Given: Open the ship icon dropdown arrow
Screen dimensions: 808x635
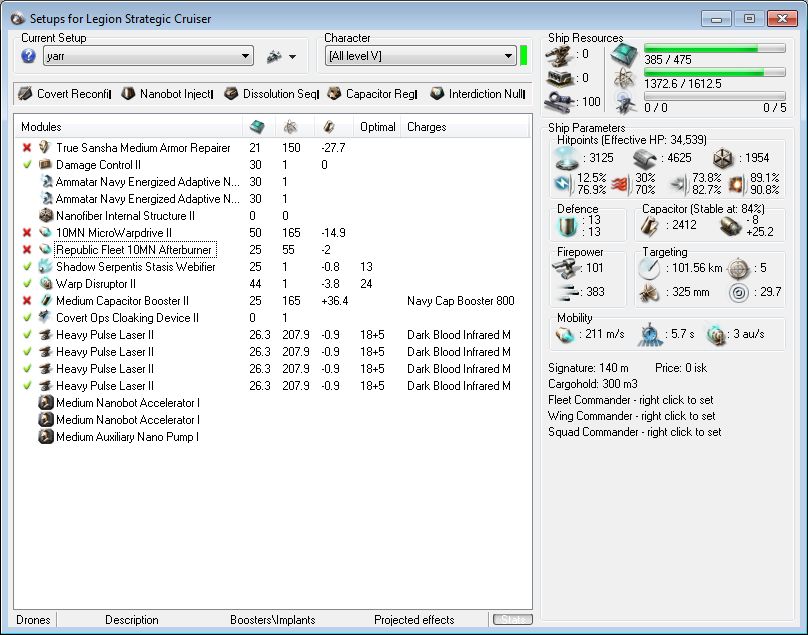Looking at the screenshot, I should click(x=292, y=58).
